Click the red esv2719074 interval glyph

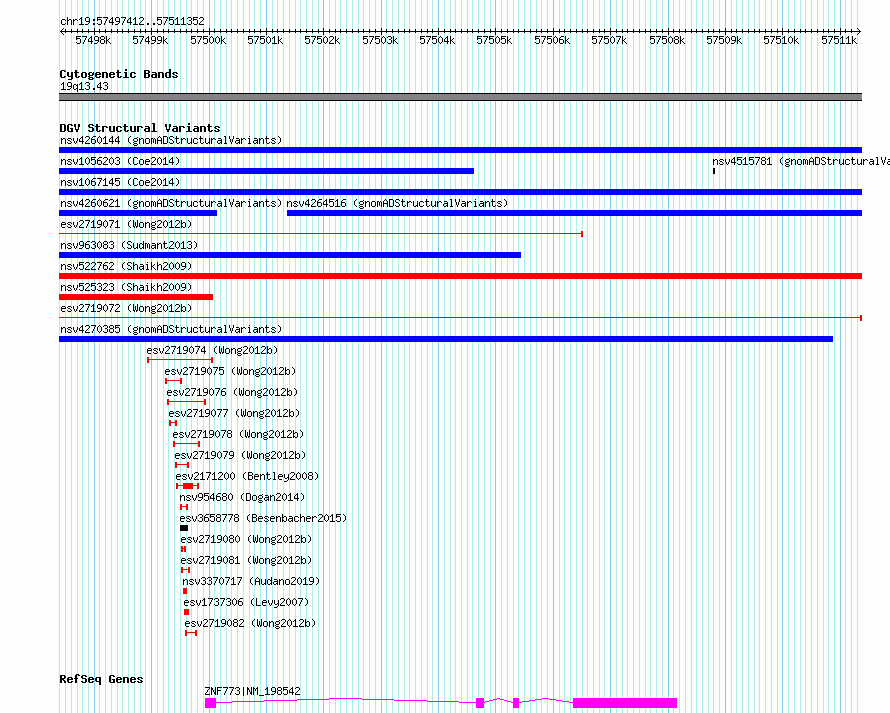tap(180, 360)
